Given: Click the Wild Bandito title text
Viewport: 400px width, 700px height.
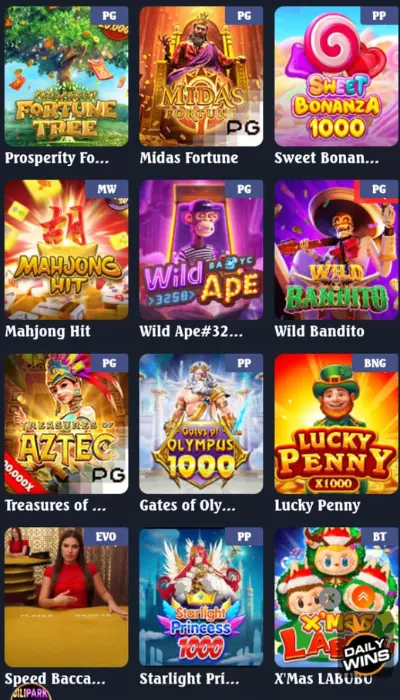Looking at the screenshot, I should (319, 331).
